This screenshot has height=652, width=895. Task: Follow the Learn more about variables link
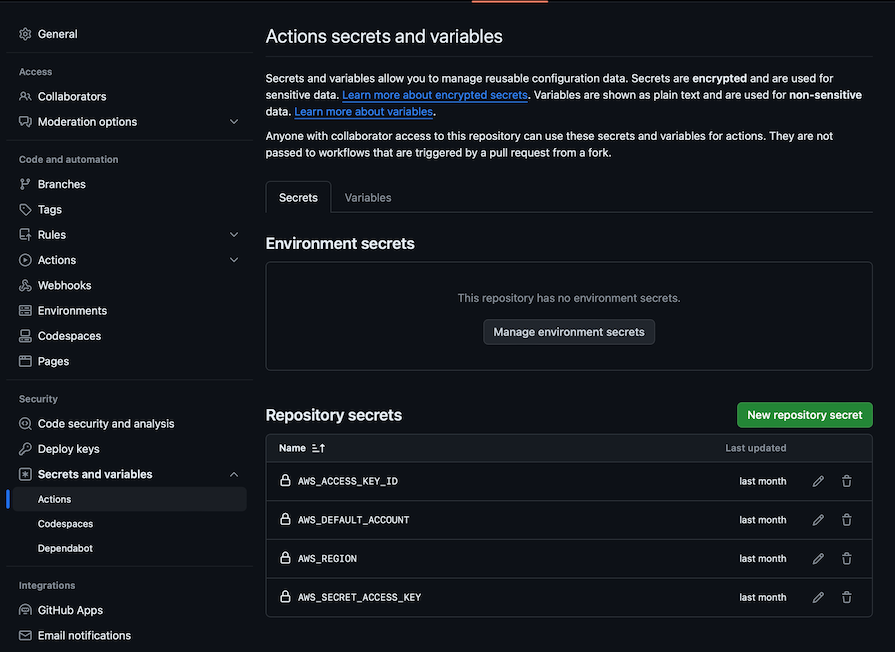(363, 111)
